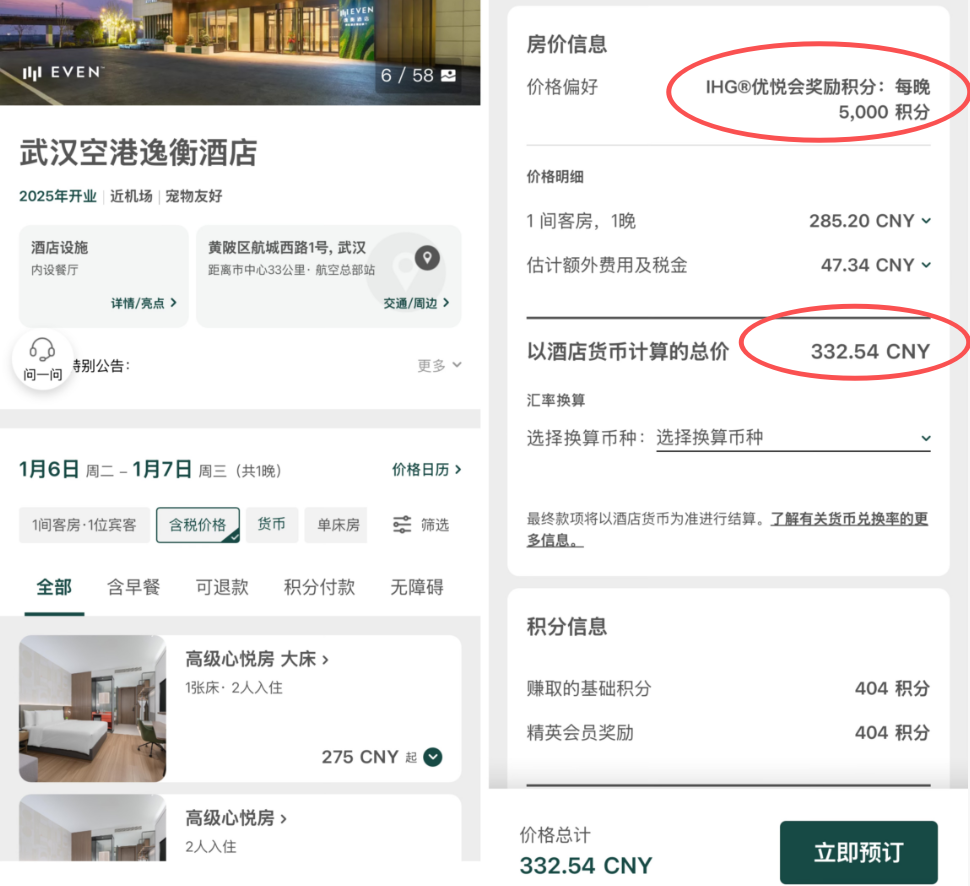Image resolution: width=970 pixels, height=886 pixels.
Task: Select the 价格总计 332.54 CNY footer amount
Action: 586,866
